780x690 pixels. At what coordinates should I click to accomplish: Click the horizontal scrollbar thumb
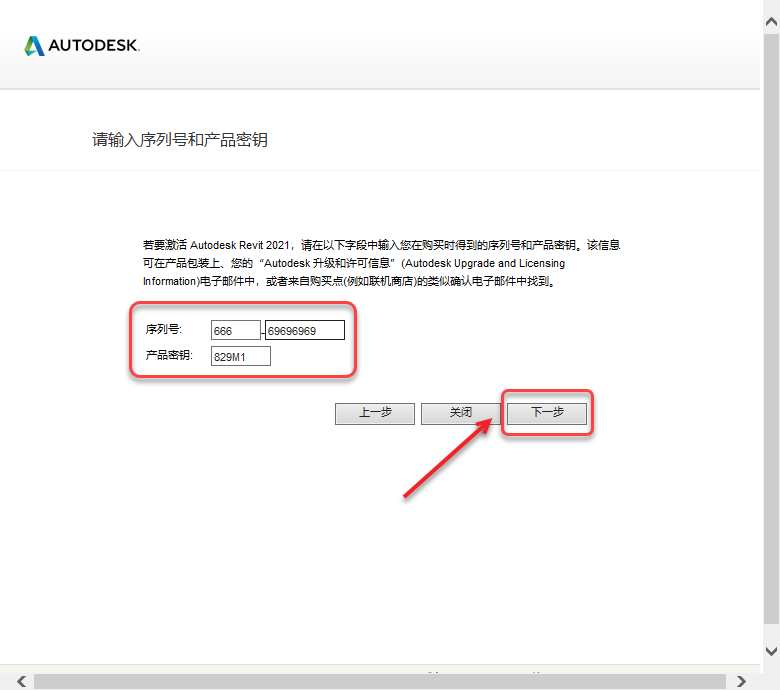click(x=380, y=682)
